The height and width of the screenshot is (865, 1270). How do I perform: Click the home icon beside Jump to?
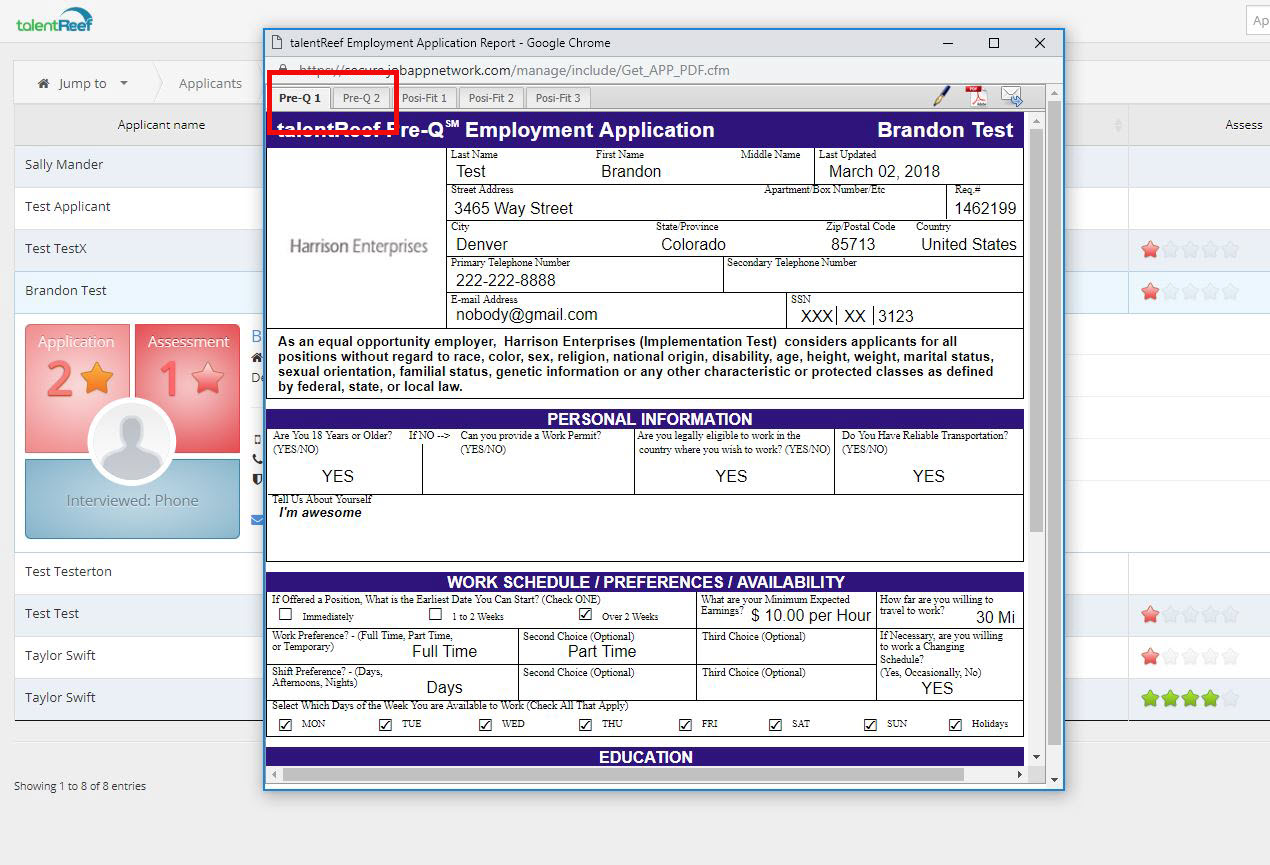[43, 83]
